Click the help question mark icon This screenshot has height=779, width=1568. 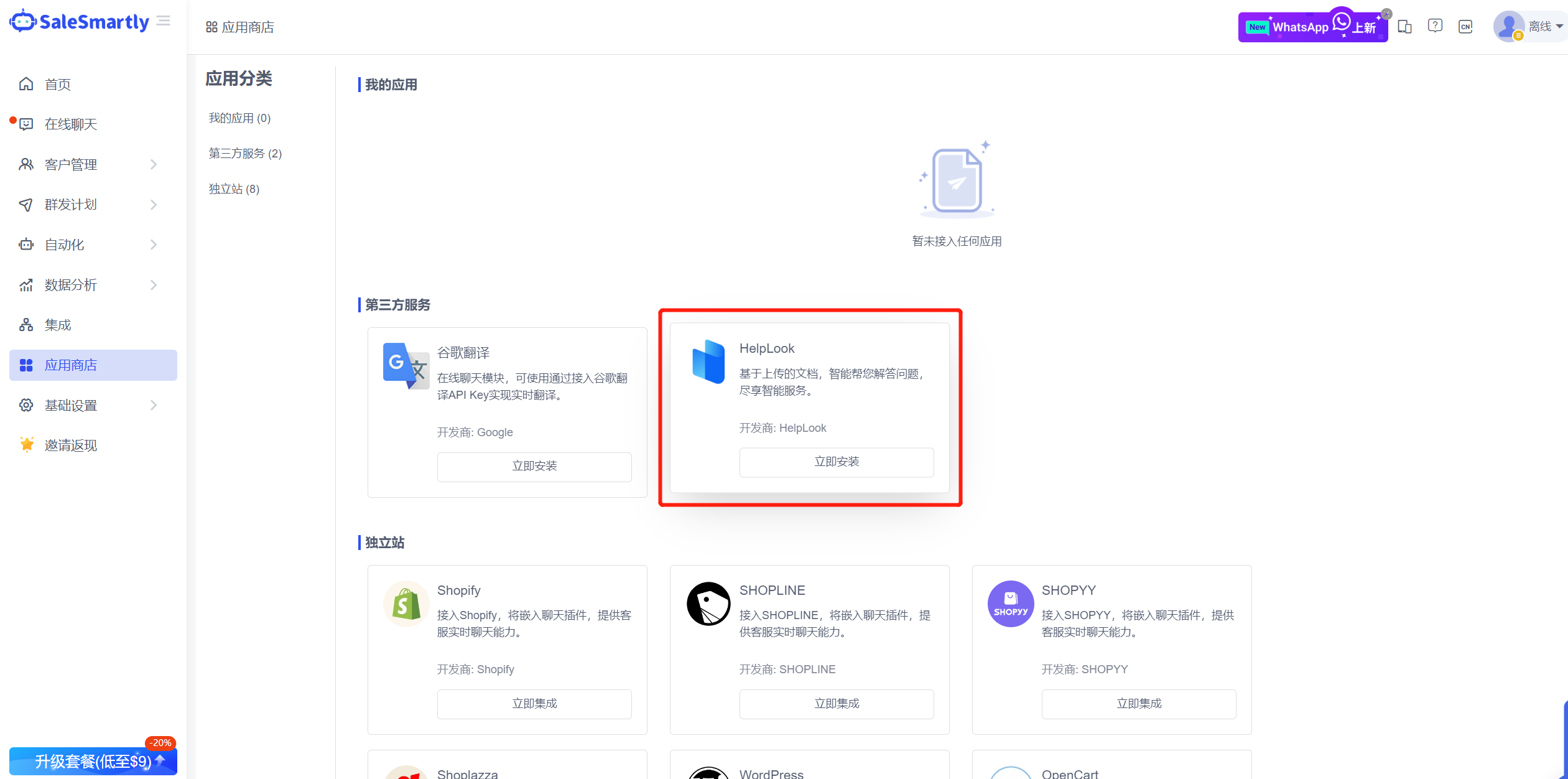[x=1435, y=26]
